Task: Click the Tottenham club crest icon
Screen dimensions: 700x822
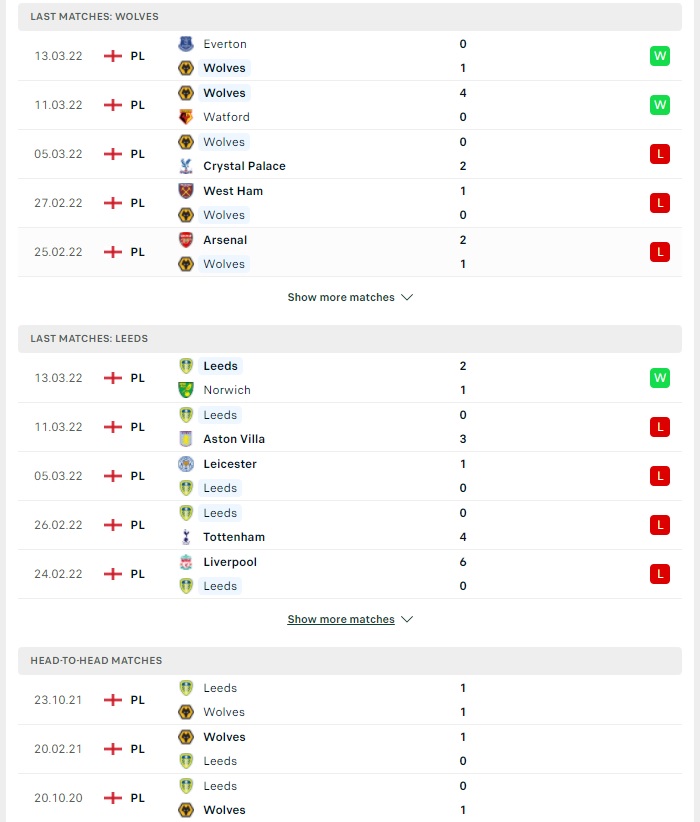Action: [x=186, y=537]
